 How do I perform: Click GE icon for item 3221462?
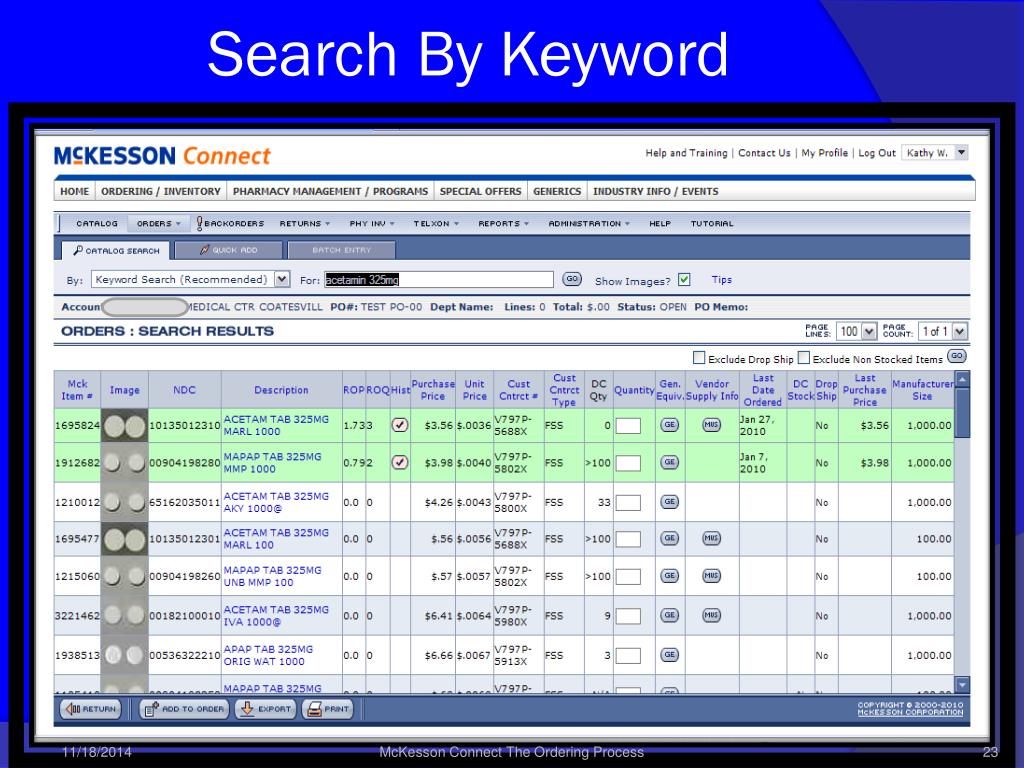tap(669, 615)
